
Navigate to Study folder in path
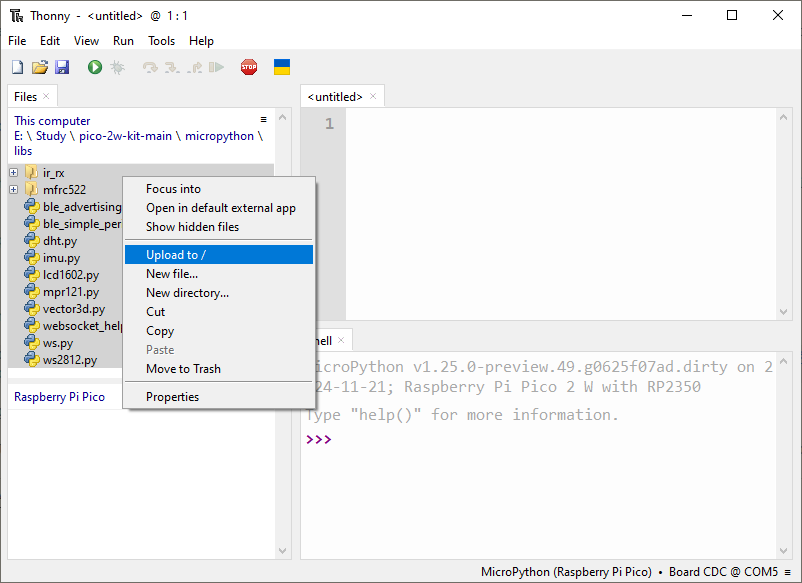51,136
